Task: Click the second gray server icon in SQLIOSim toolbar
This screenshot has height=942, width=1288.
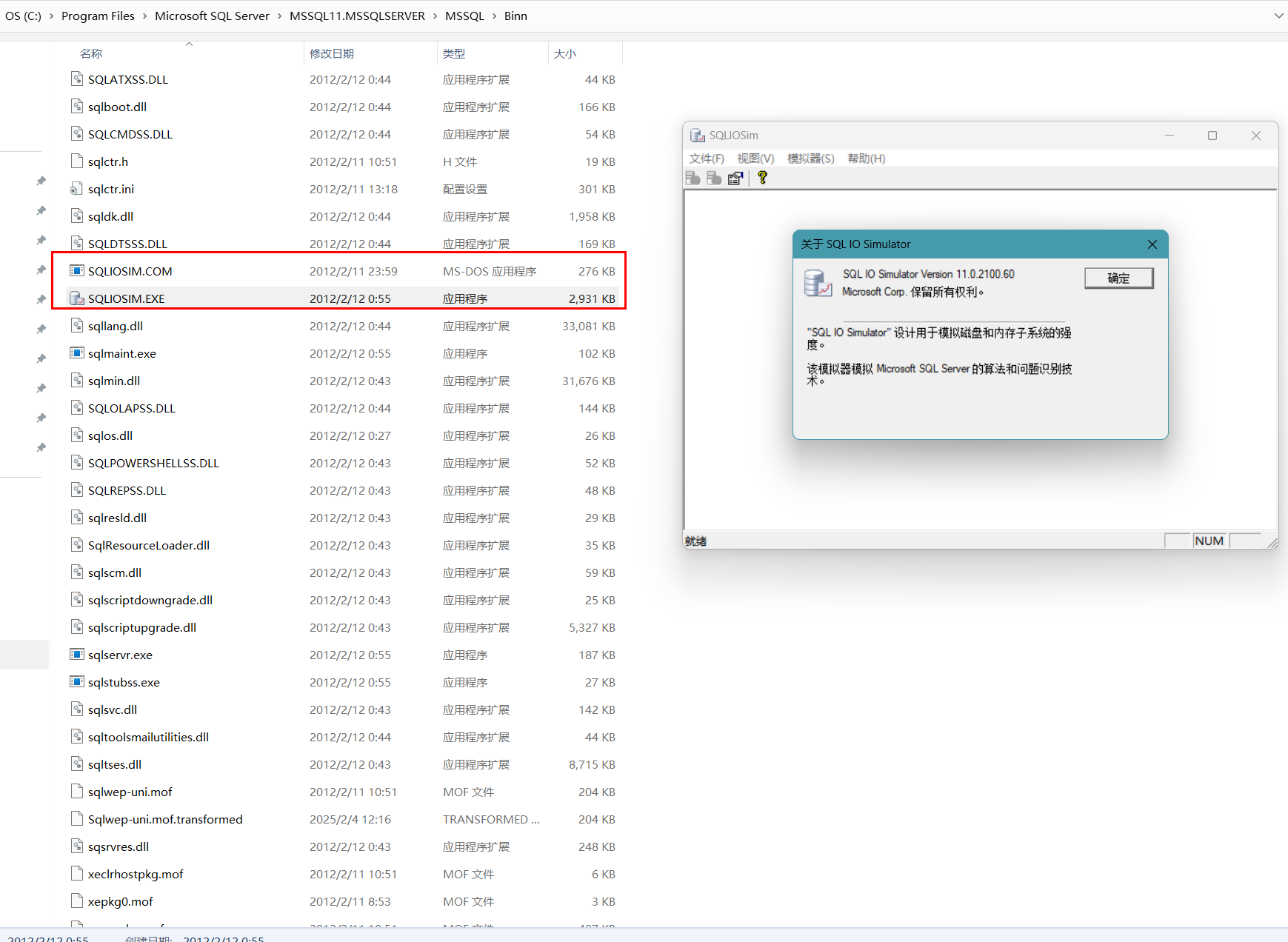Action: 714,178
